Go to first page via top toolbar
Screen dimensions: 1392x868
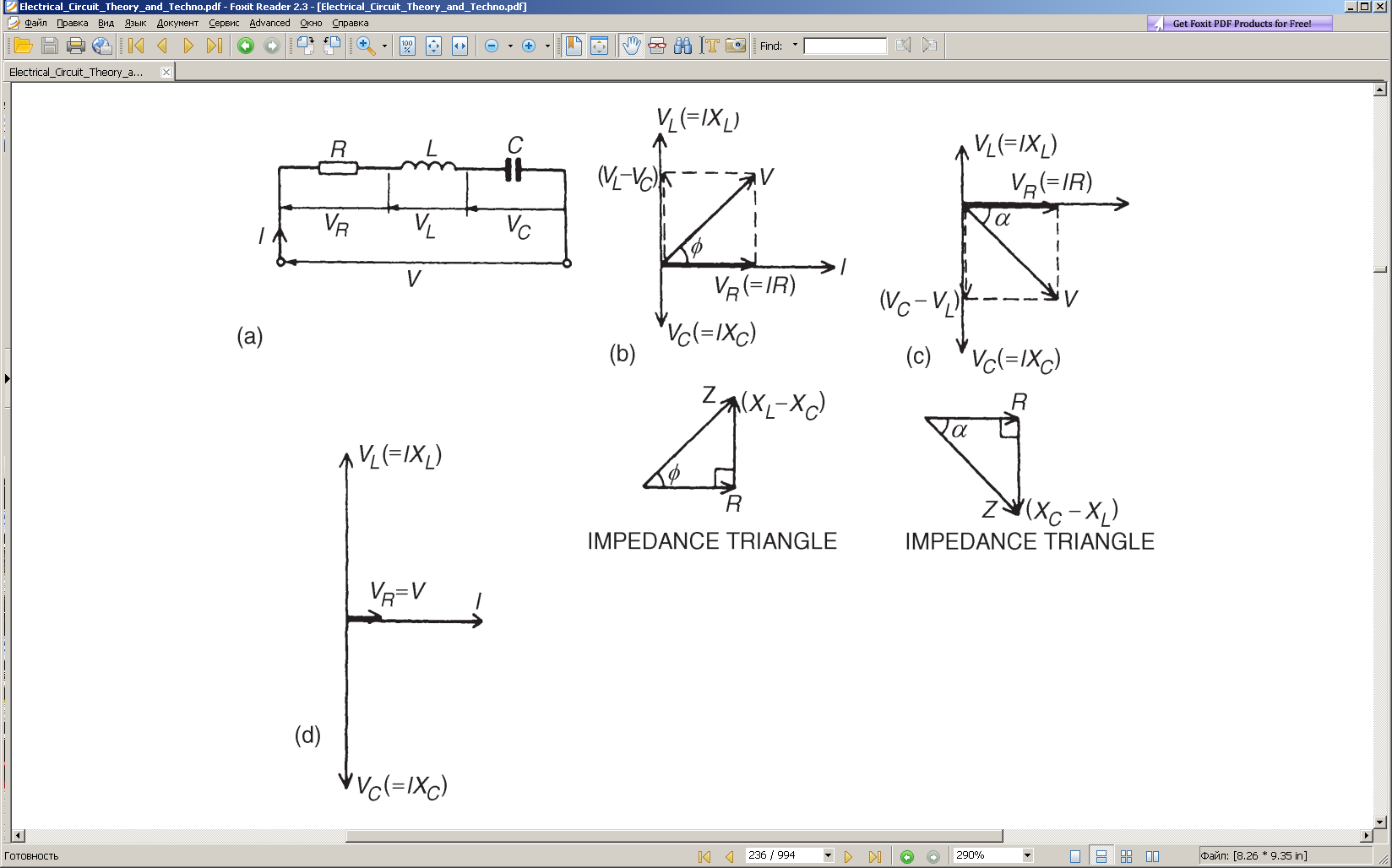coord(136,46)
